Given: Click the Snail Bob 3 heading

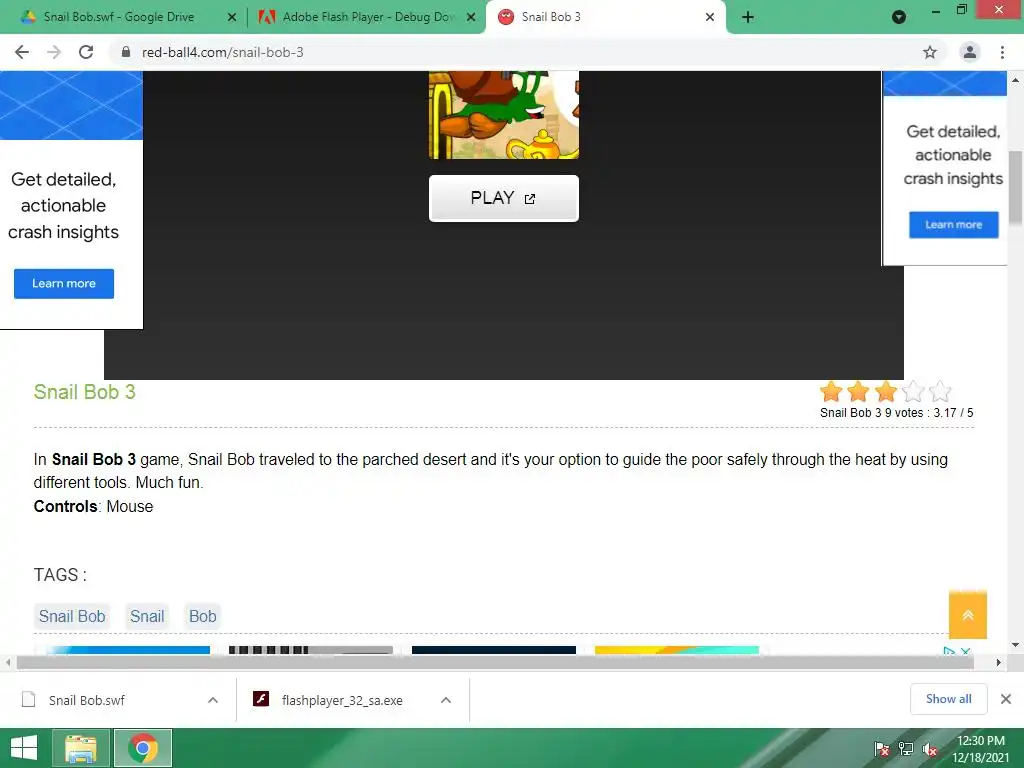Looking at the screenshot, I should (85, 392).
